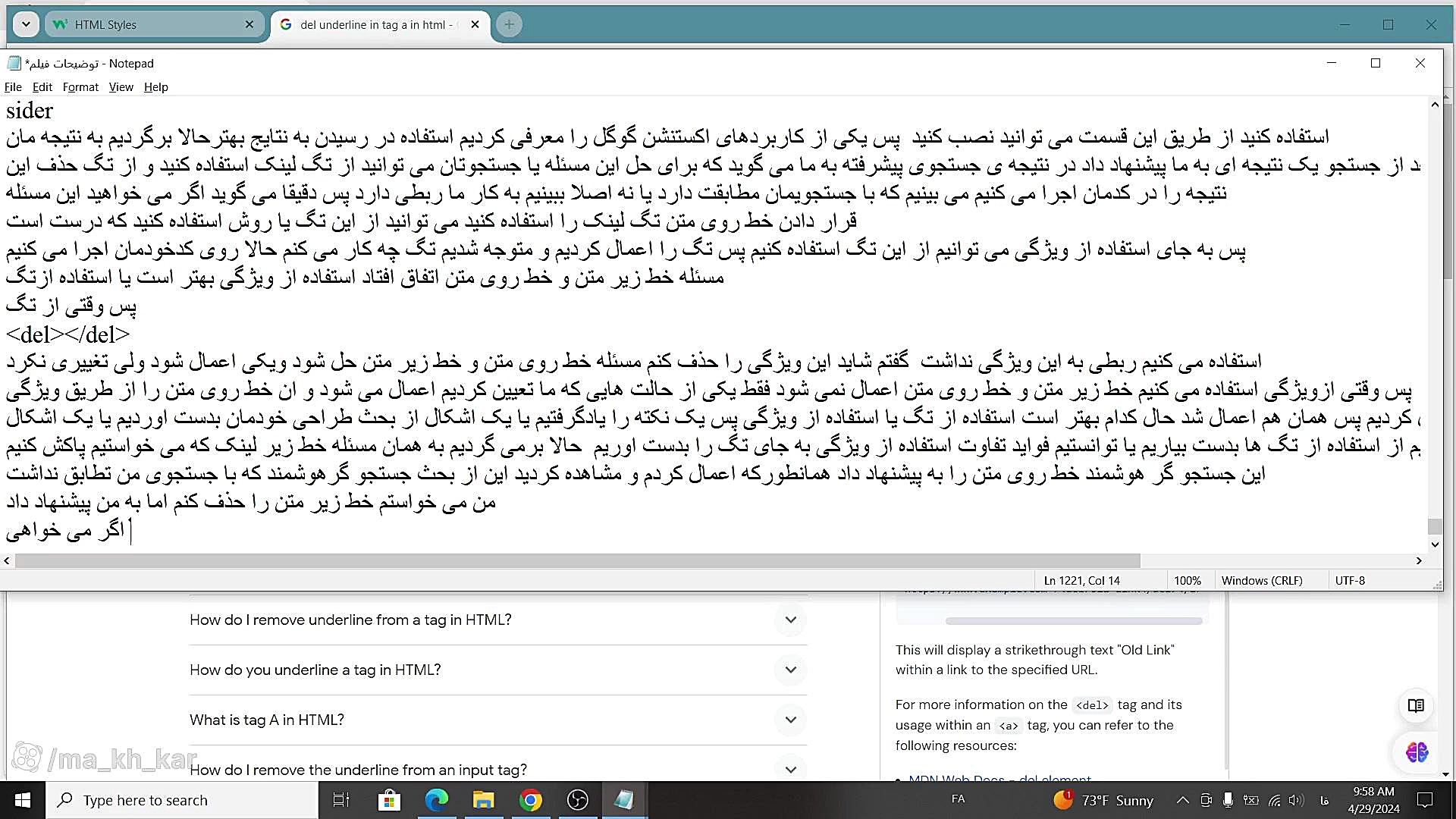Expand 'How do you underline a tag in HTML?'
Viewport: 1456px width, 819px height.
click(497, 670)
